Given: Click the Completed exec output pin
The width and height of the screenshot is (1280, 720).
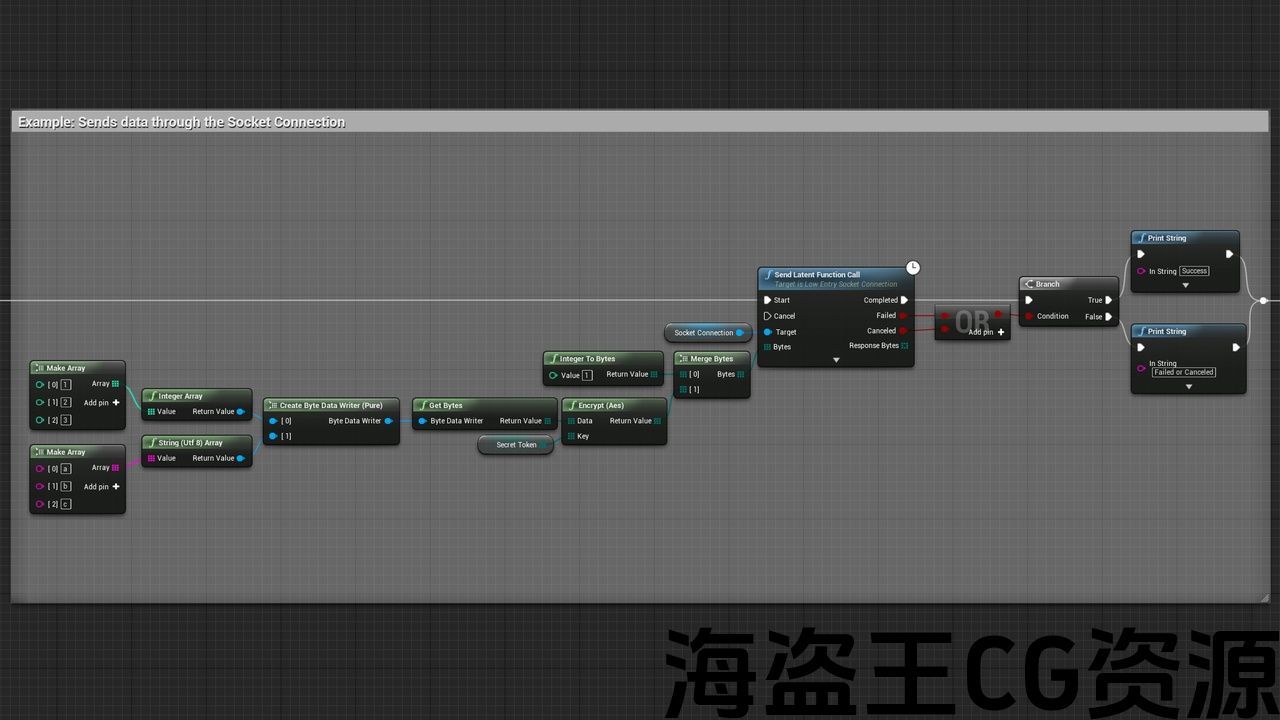Looking at the screenshot, I should (x=904, y=300).
